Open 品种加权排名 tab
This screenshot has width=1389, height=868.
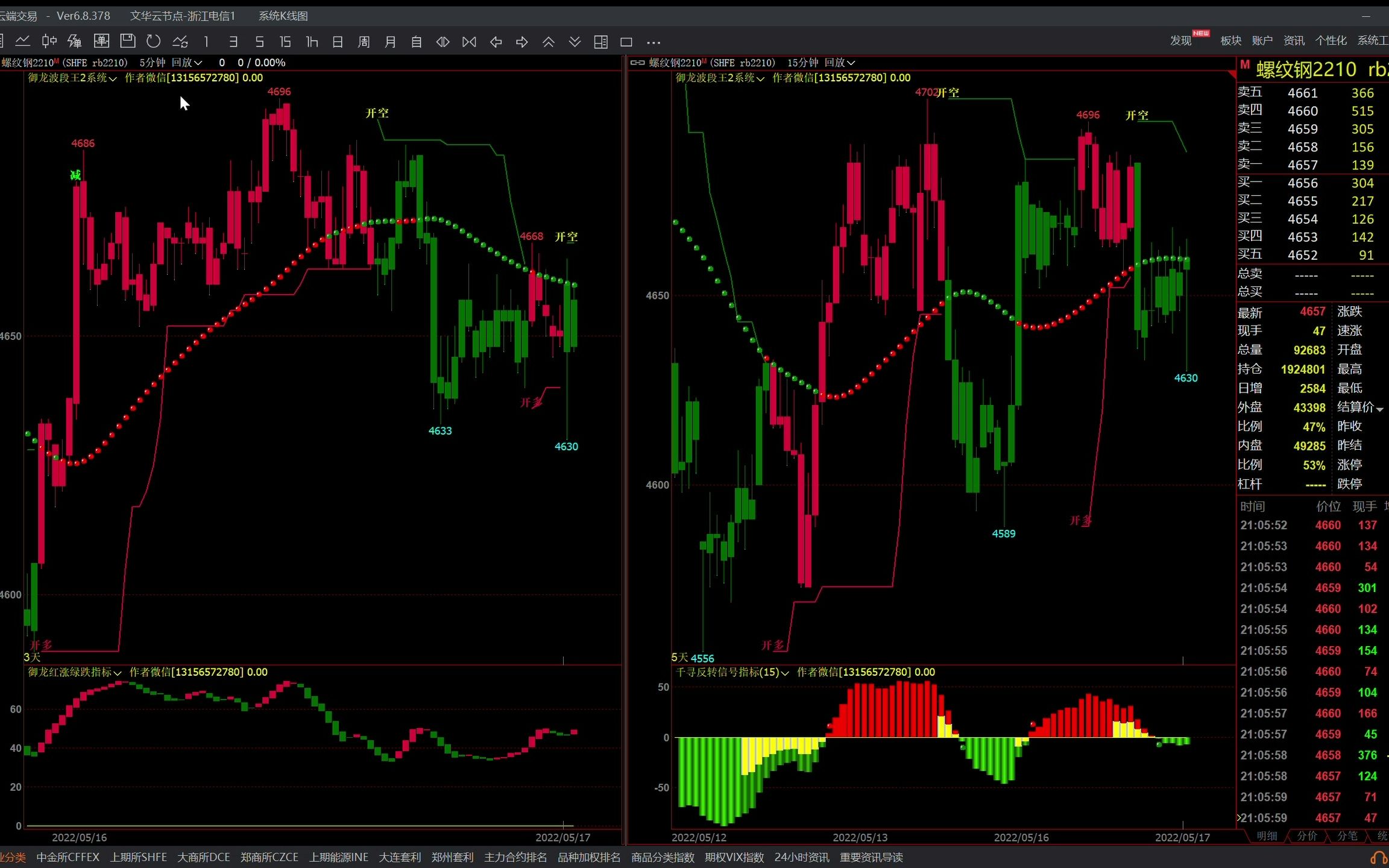click(589, 857)
